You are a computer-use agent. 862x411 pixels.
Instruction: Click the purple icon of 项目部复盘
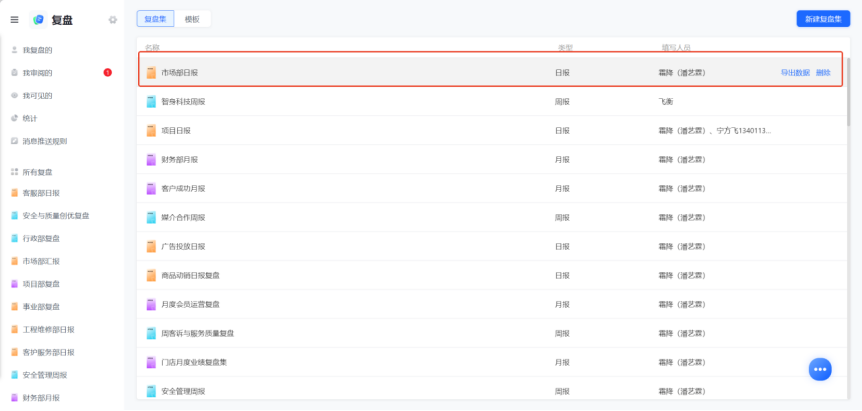[14, 284]
